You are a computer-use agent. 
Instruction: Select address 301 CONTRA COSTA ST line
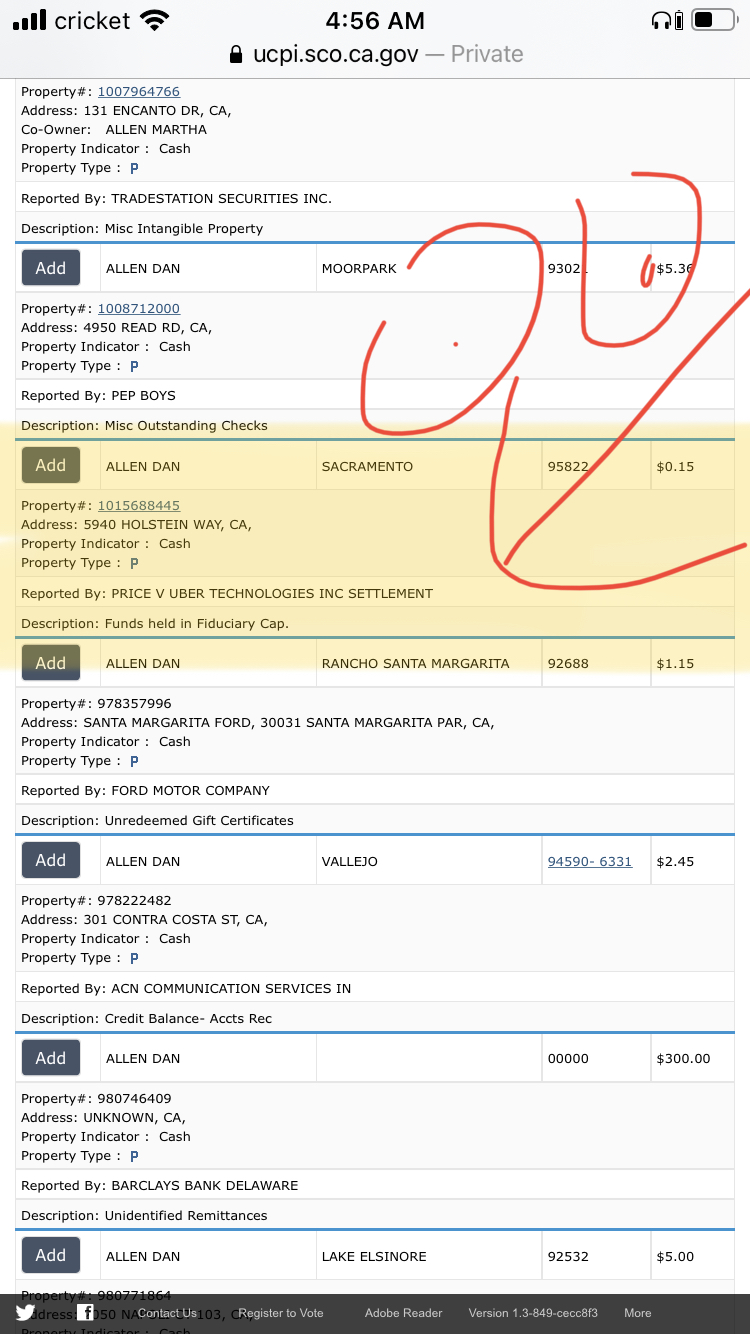(x=144, y=920)
